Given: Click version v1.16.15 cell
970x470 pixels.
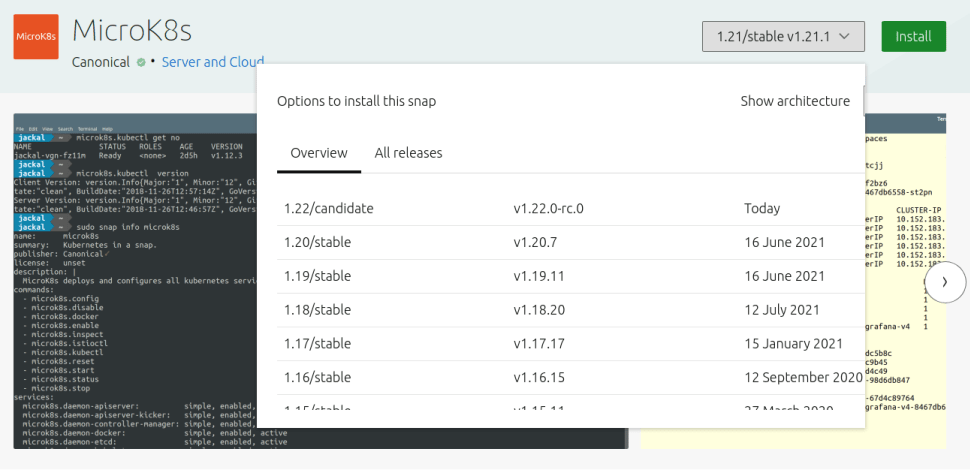Looking at the screenshot, I should [539, 377].
